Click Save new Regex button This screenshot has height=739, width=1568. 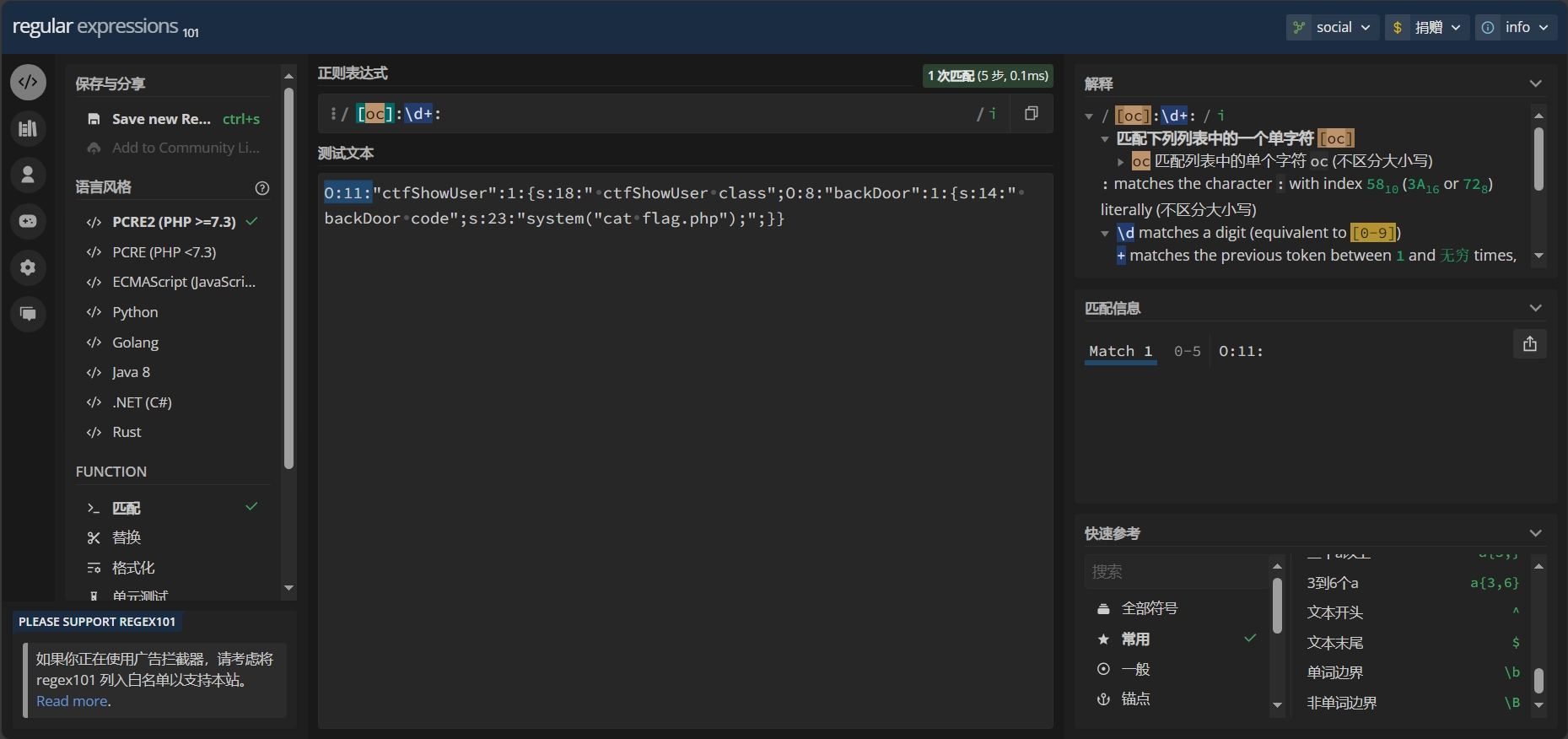(161, 119)
